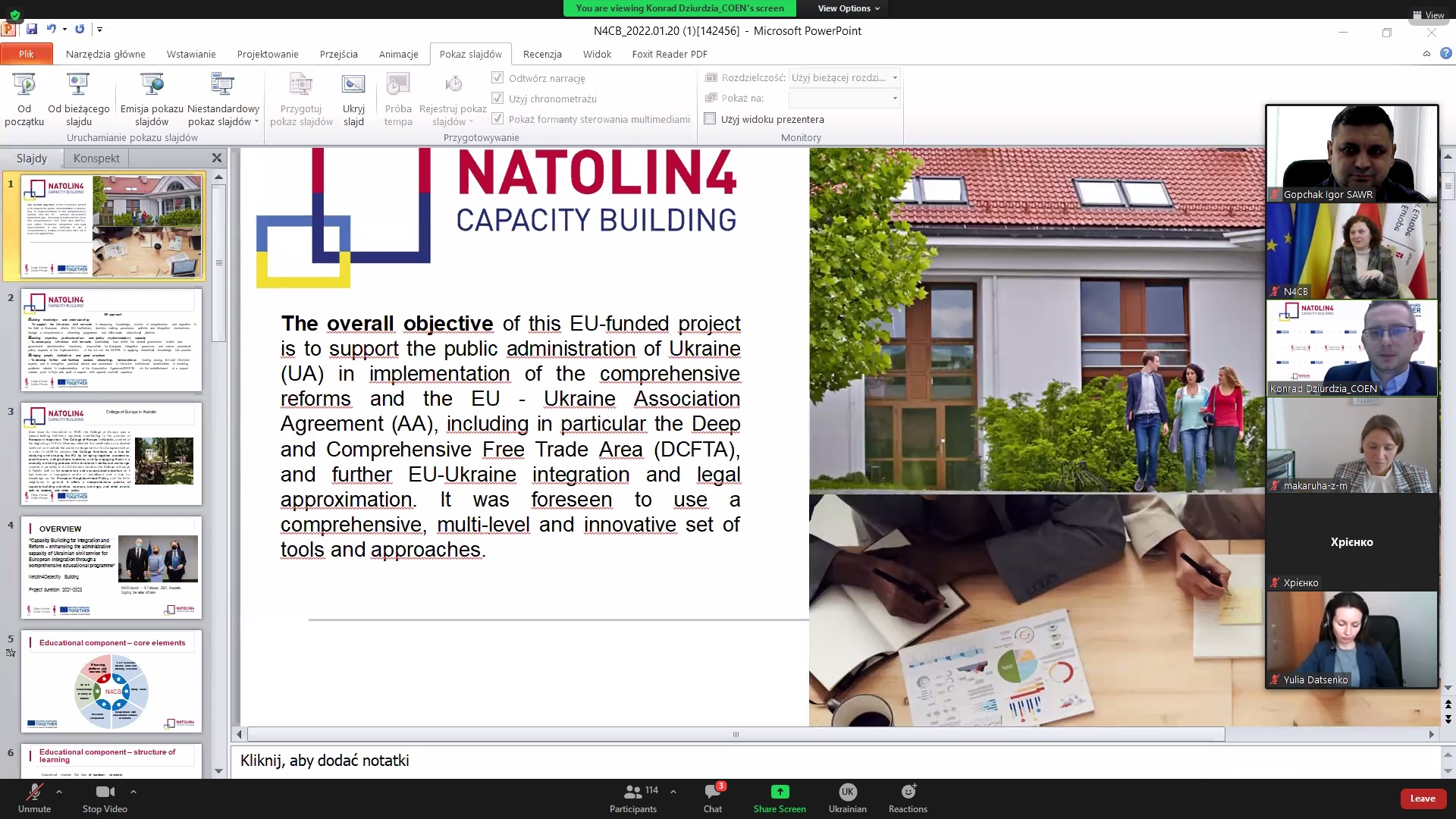Click green encryption shield icon
The width and height of the screenshot is (1456, 819).
pos(14,14)
